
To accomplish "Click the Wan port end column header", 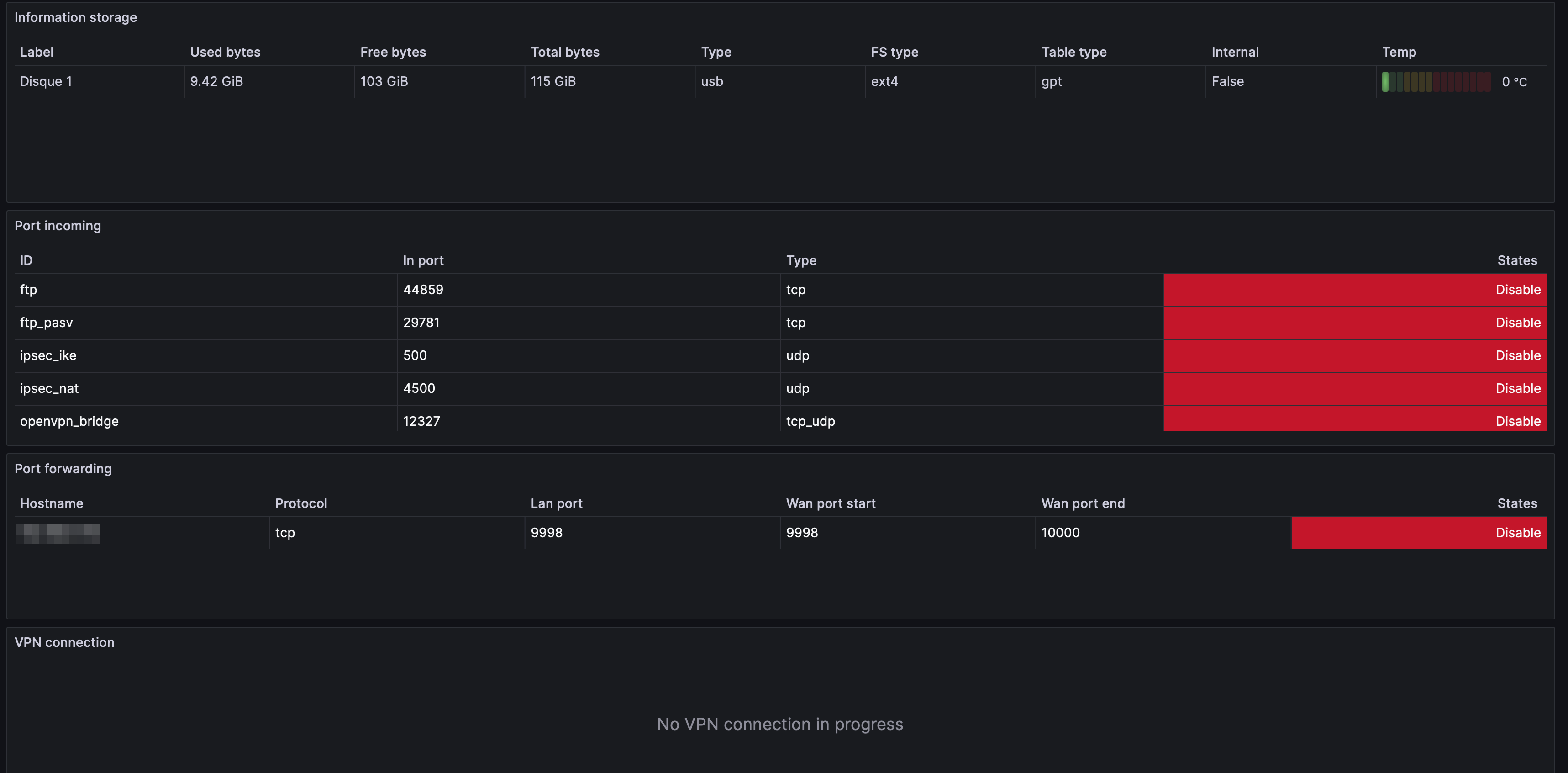I will click(x=1083, y=503).
